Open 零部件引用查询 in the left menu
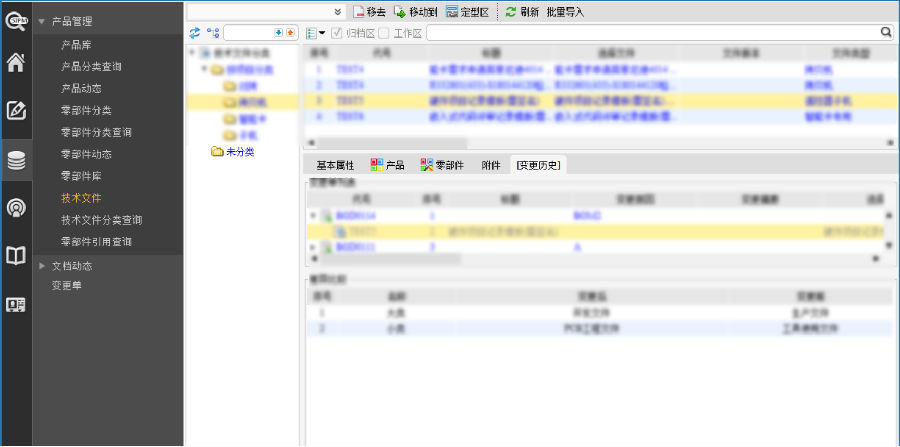 point(96,242)
